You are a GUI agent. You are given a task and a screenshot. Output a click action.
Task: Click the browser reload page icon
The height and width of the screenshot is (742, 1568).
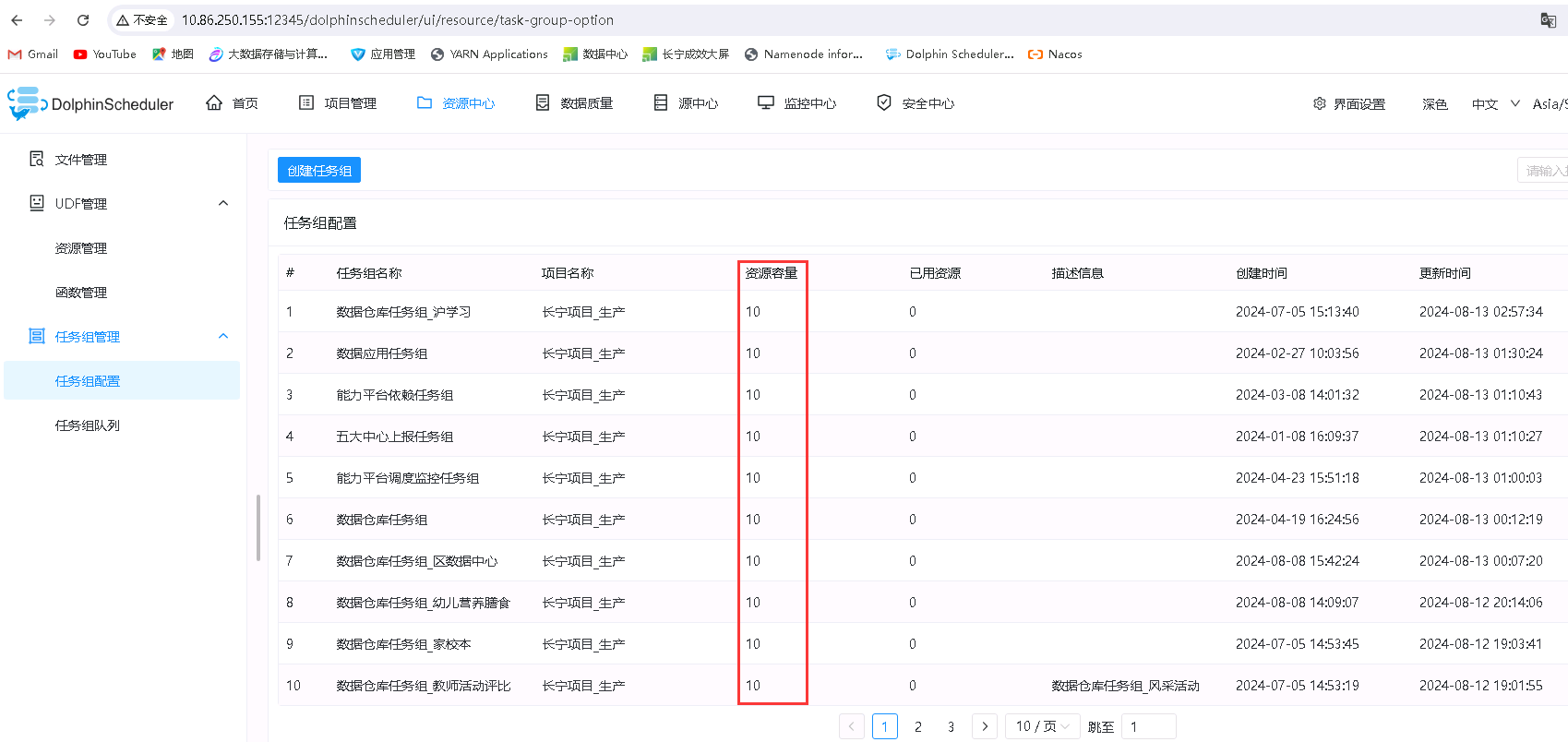pyautogui.click(x=83, y=20)
